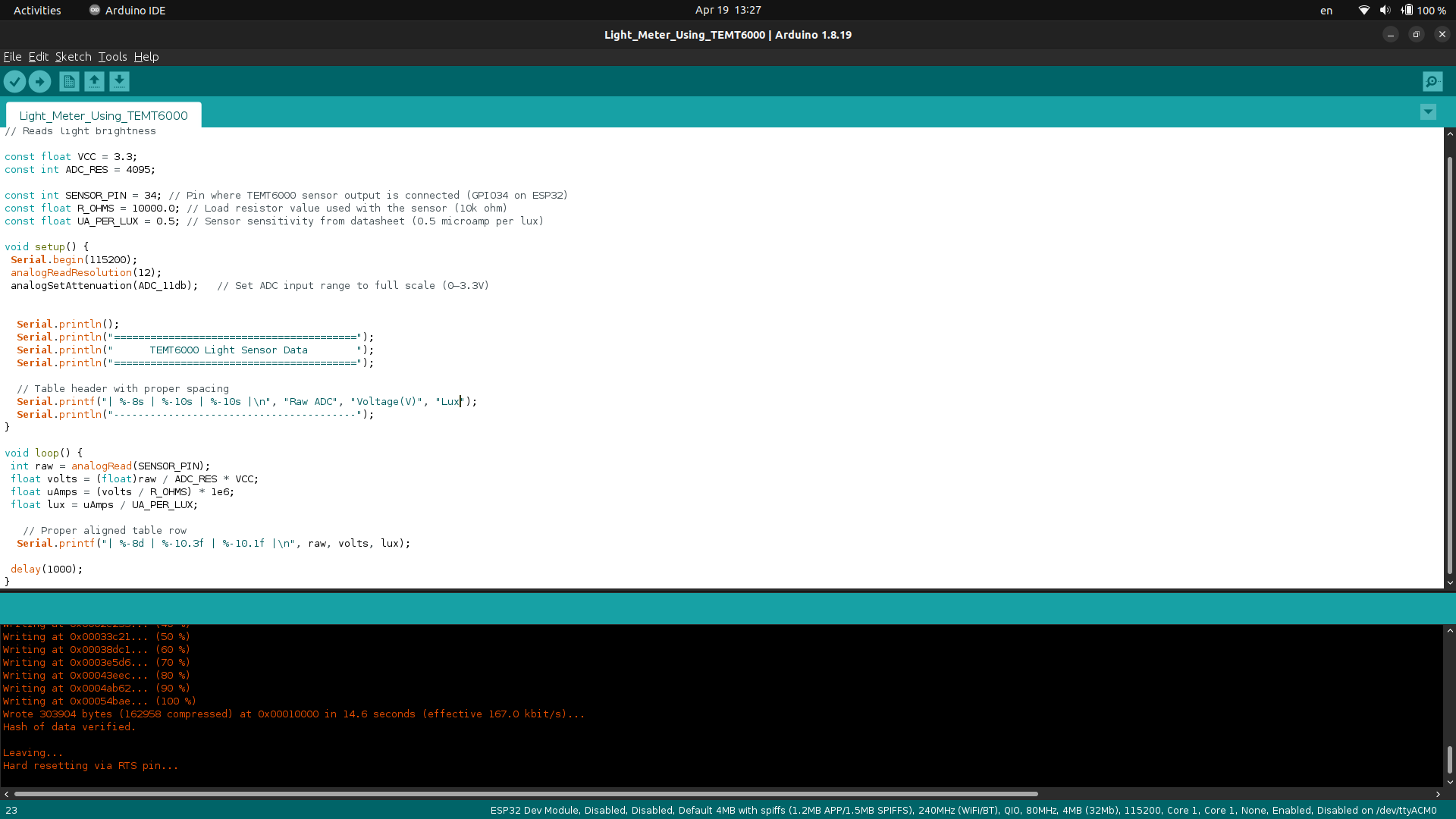Open the Tools menu

point(112,57)
